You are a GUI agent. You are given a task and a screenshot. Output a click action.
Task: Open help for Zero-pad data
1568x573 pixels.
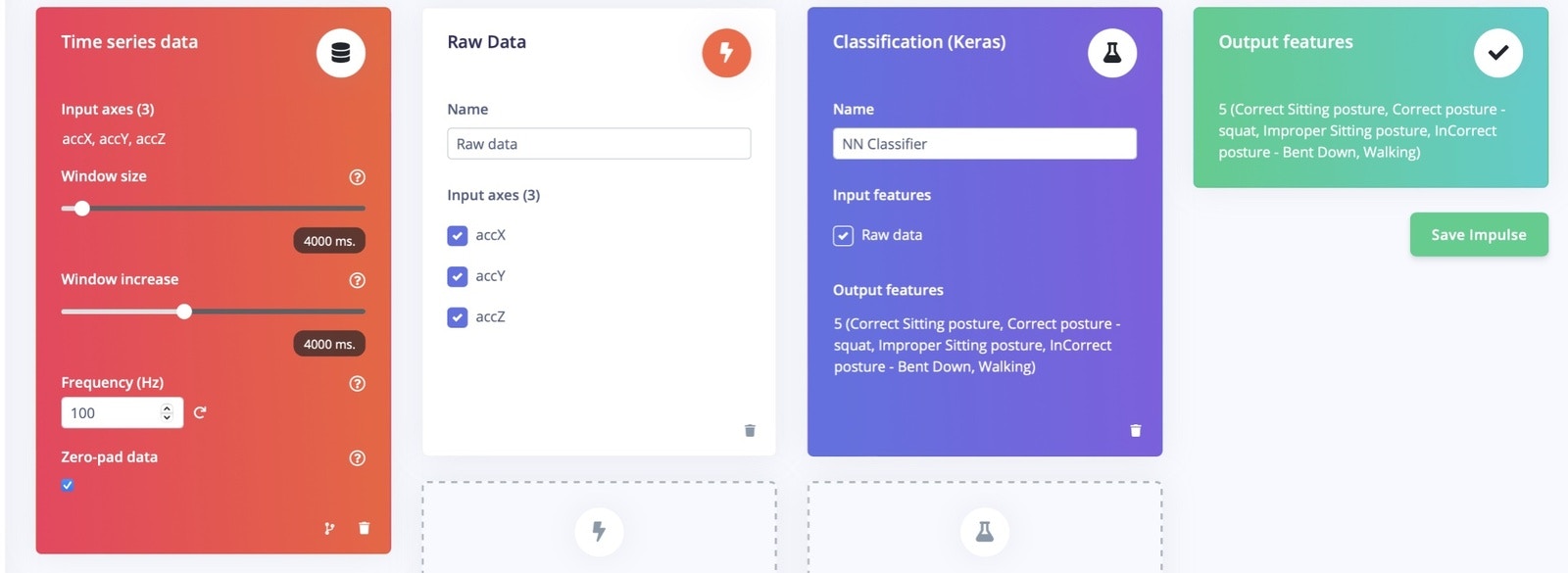(358, 458)
